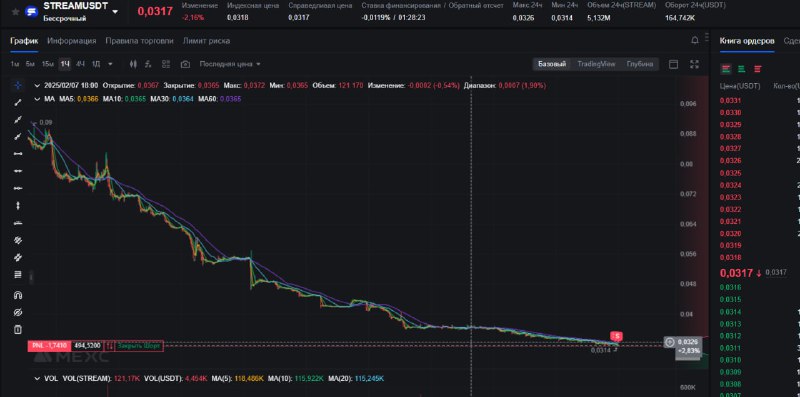Image resolution: width=800 pixels, height=397 pixels.
Task: Show only sell orders in order book
Action: tap(758, 68)
